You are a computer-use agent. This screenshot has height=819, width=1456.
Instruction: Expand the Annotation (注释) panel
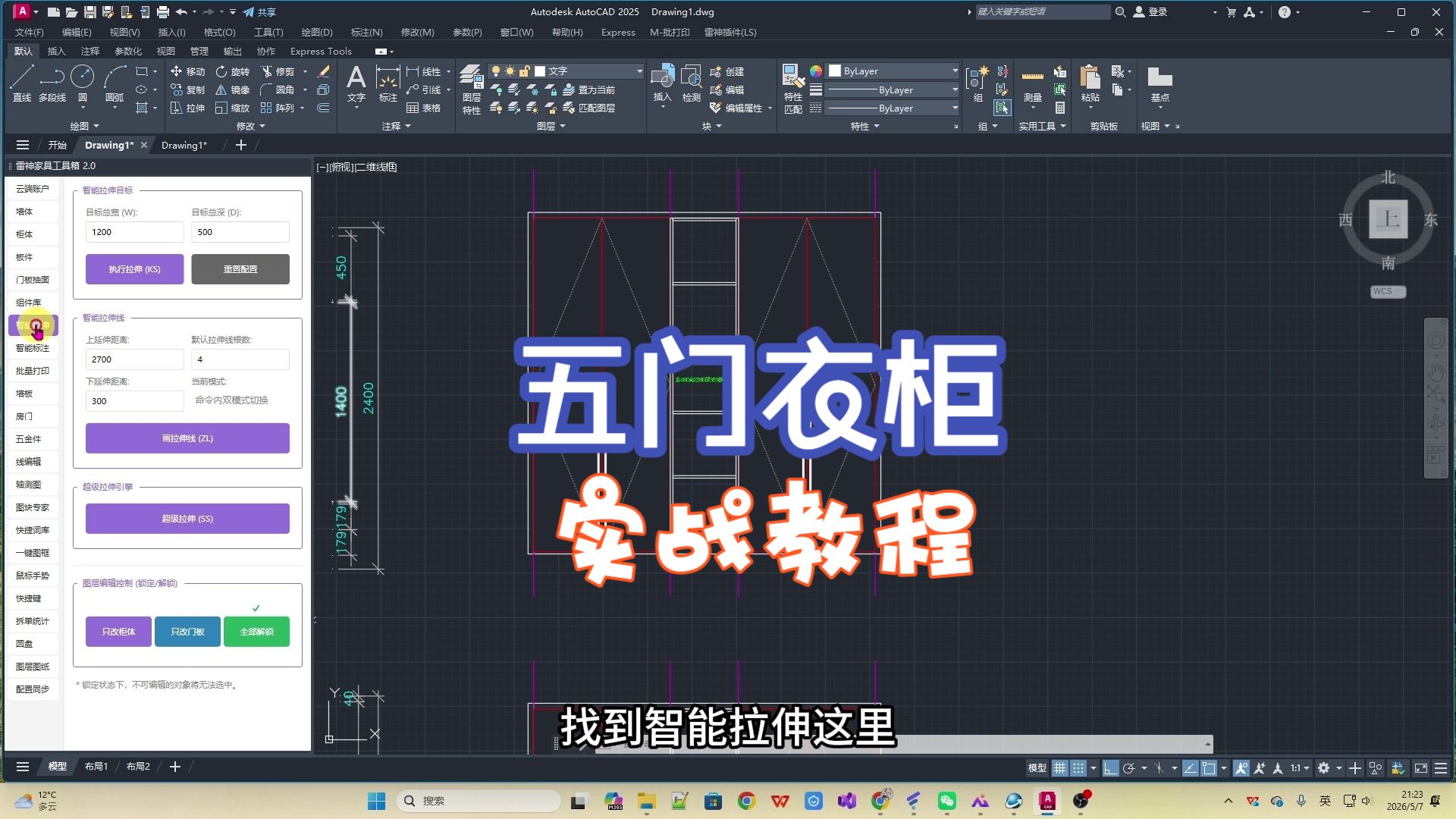(x=397, y=126)
